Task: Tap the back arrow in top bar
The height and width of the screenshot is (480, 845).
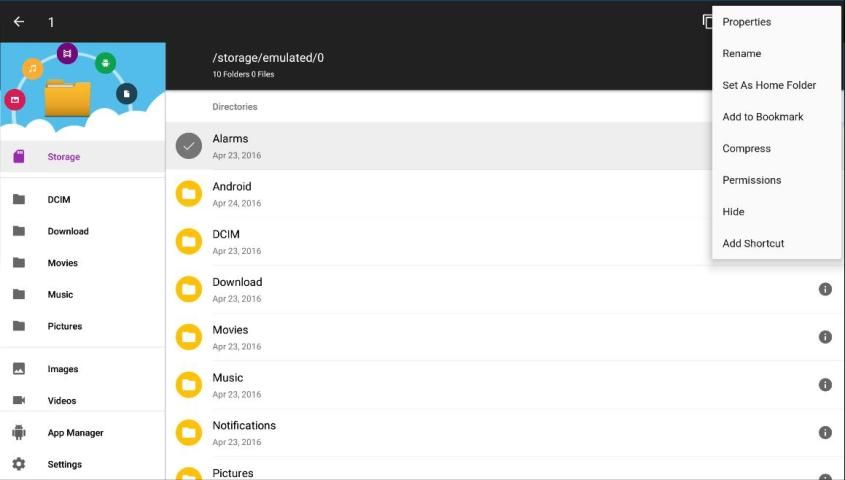Action: [x=18, y=21]
